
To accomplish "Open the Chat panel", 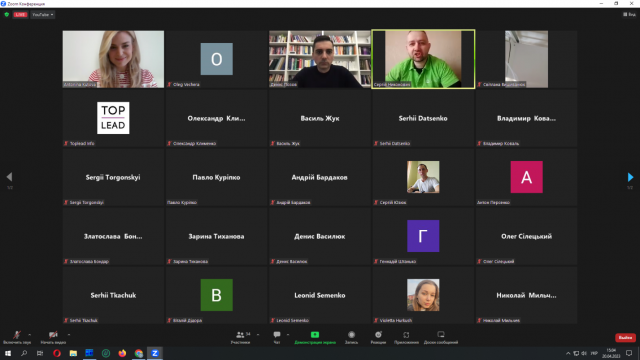I will click(x=277, y=337).
